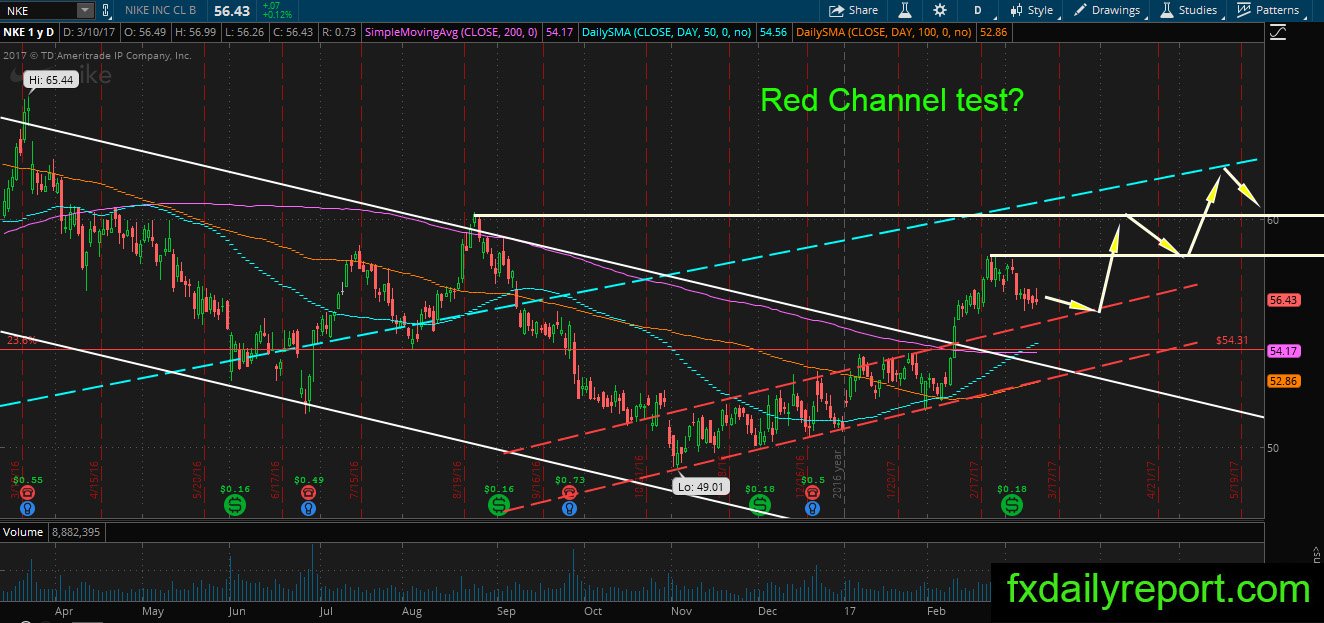1324x623 pixels.
Task: Click the earnings phone icon under $0.49
Action: (308, 492)
